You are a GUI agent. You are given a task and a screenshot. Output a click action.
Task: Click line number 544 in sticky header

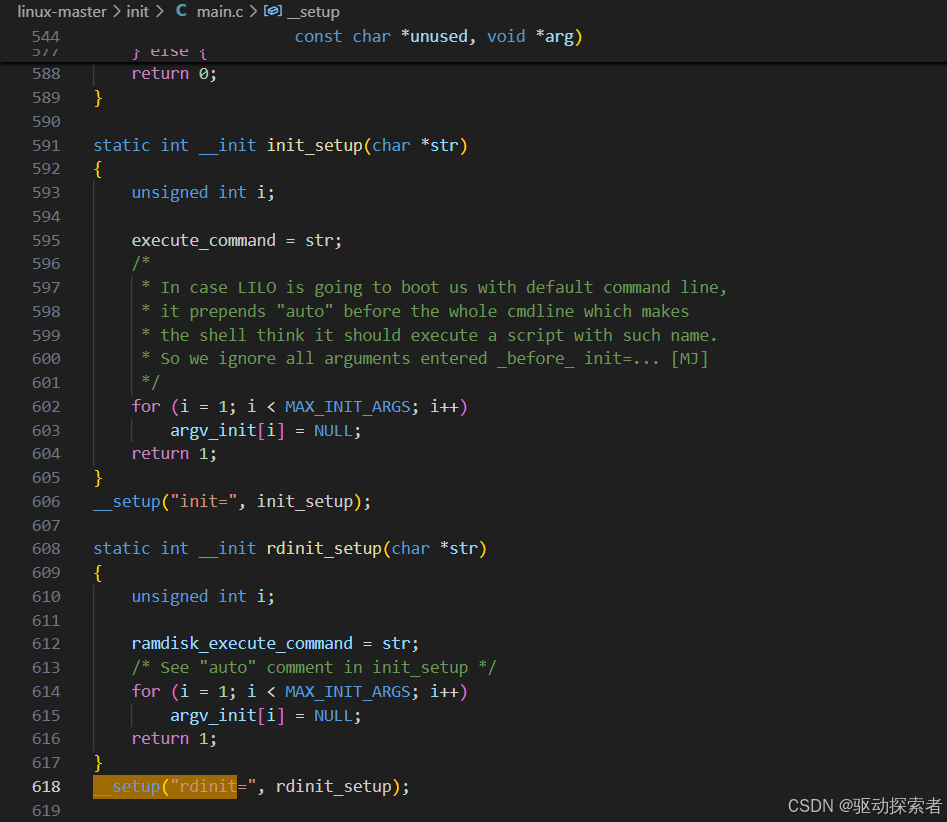coord(47,36)
